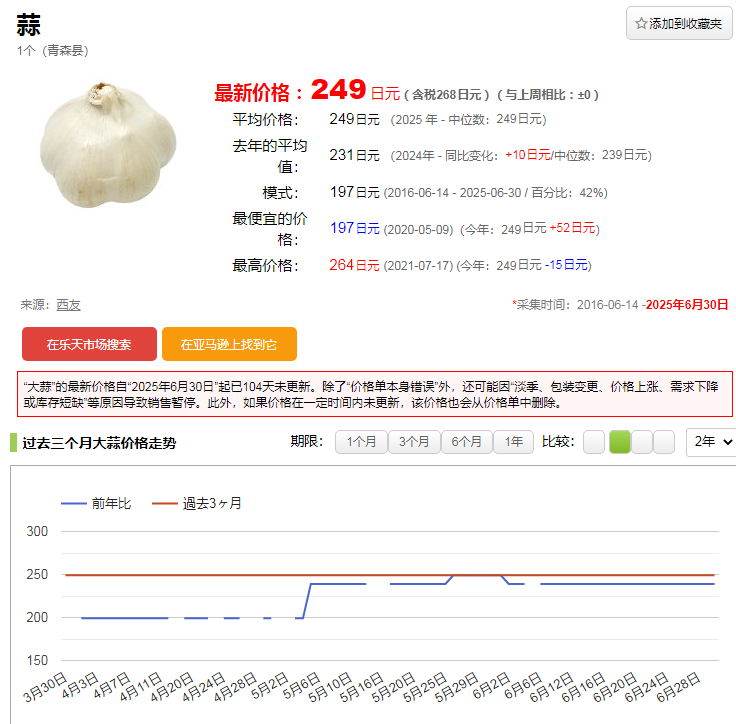The height and width of the screenshot is (724, 736).
Task: Click the garlic product image
Action: tap(95, 145)
